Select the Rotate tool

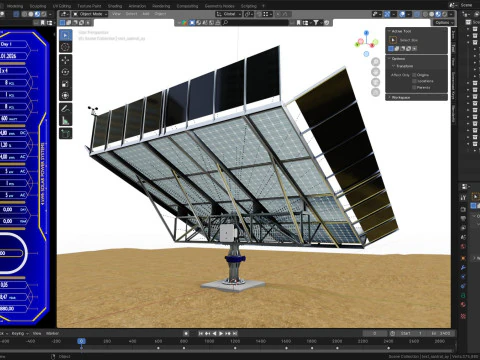(x=65, y=72)
